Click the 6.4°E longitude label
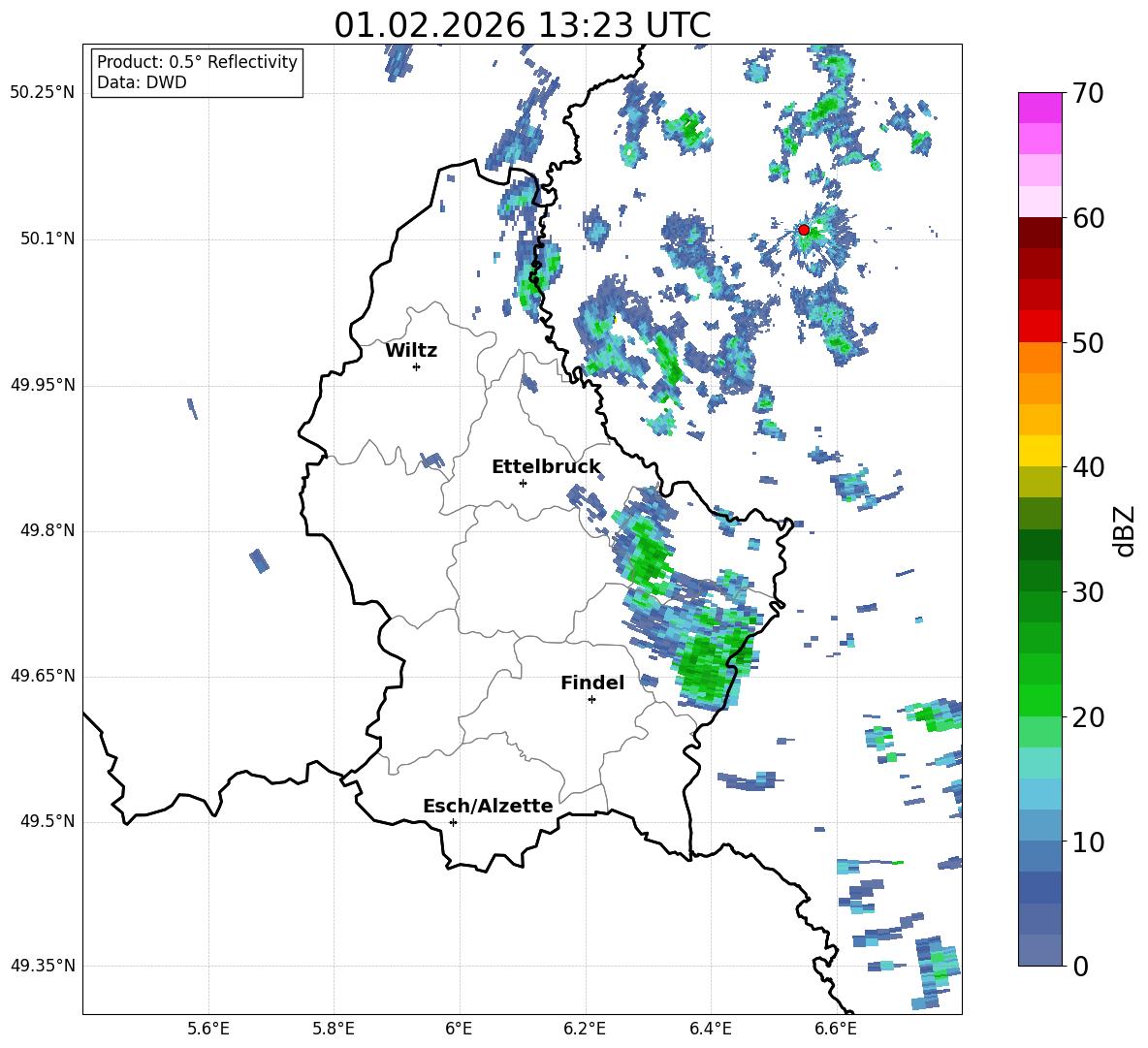The height and width of the screenshot is (1048, 1148). click(710, 1029)
